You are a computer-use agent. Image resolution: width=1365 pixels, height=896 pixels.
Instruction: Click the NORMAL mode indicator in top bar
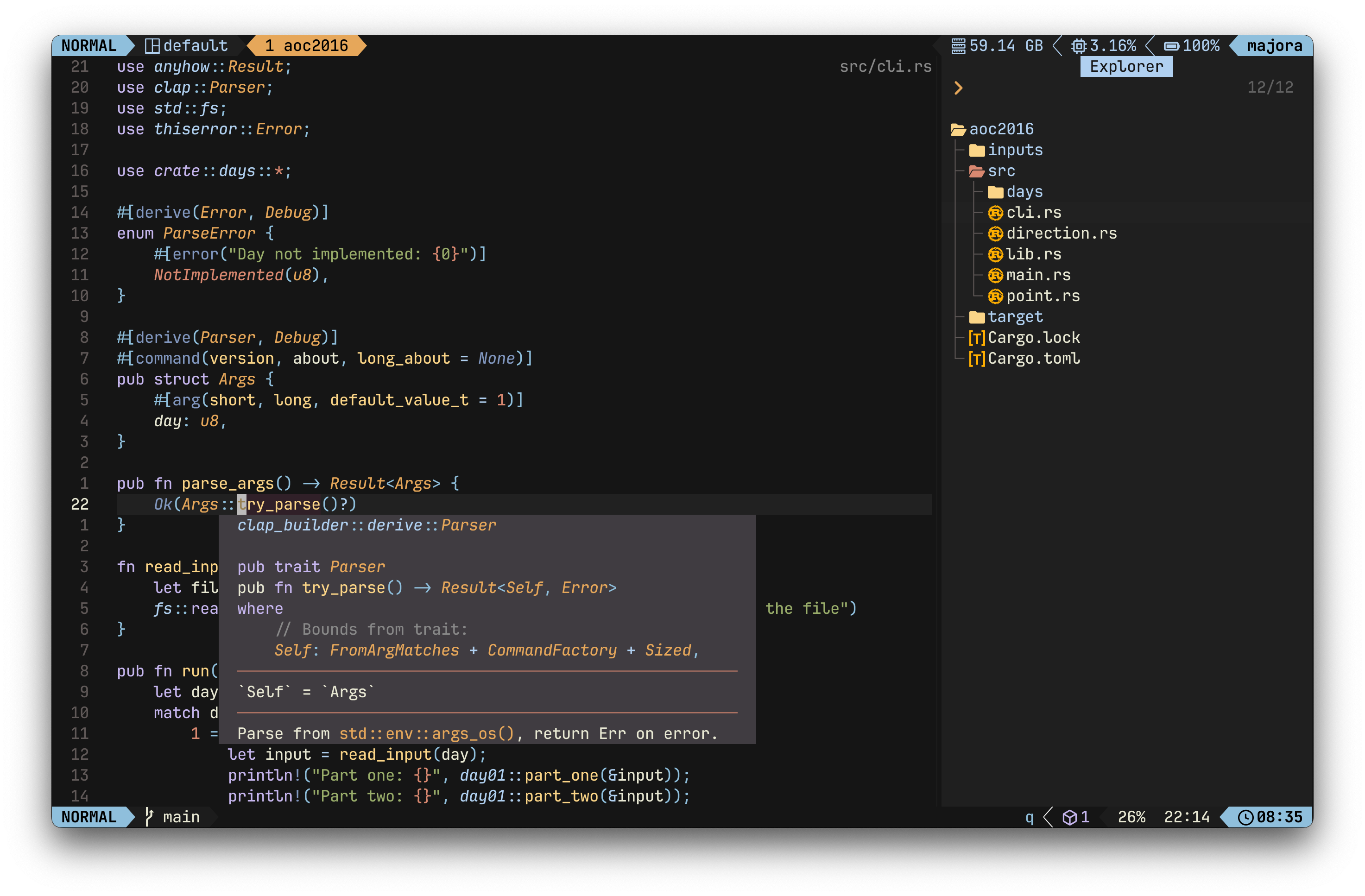(89, 45)
